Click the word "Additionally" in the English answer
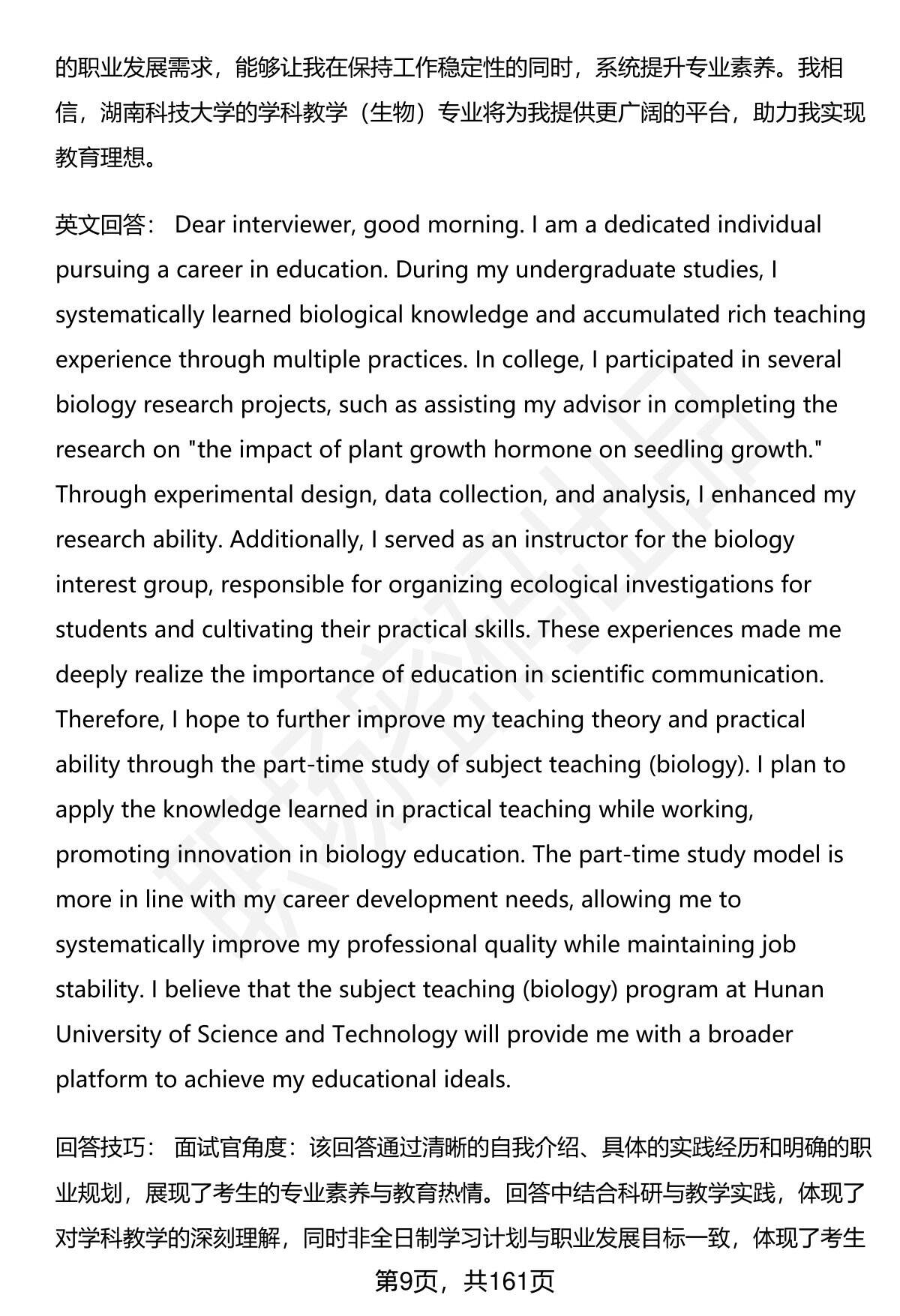 point(295,540)
